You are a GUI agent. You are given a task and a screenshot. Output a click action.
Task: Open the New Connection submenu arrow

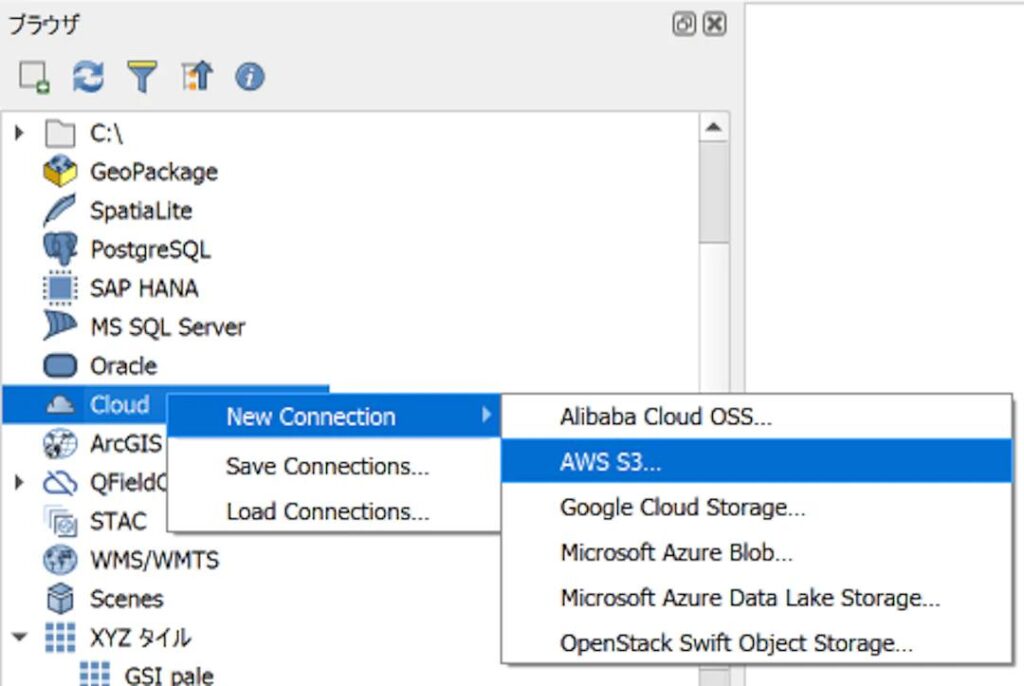[x=486, y=415]
